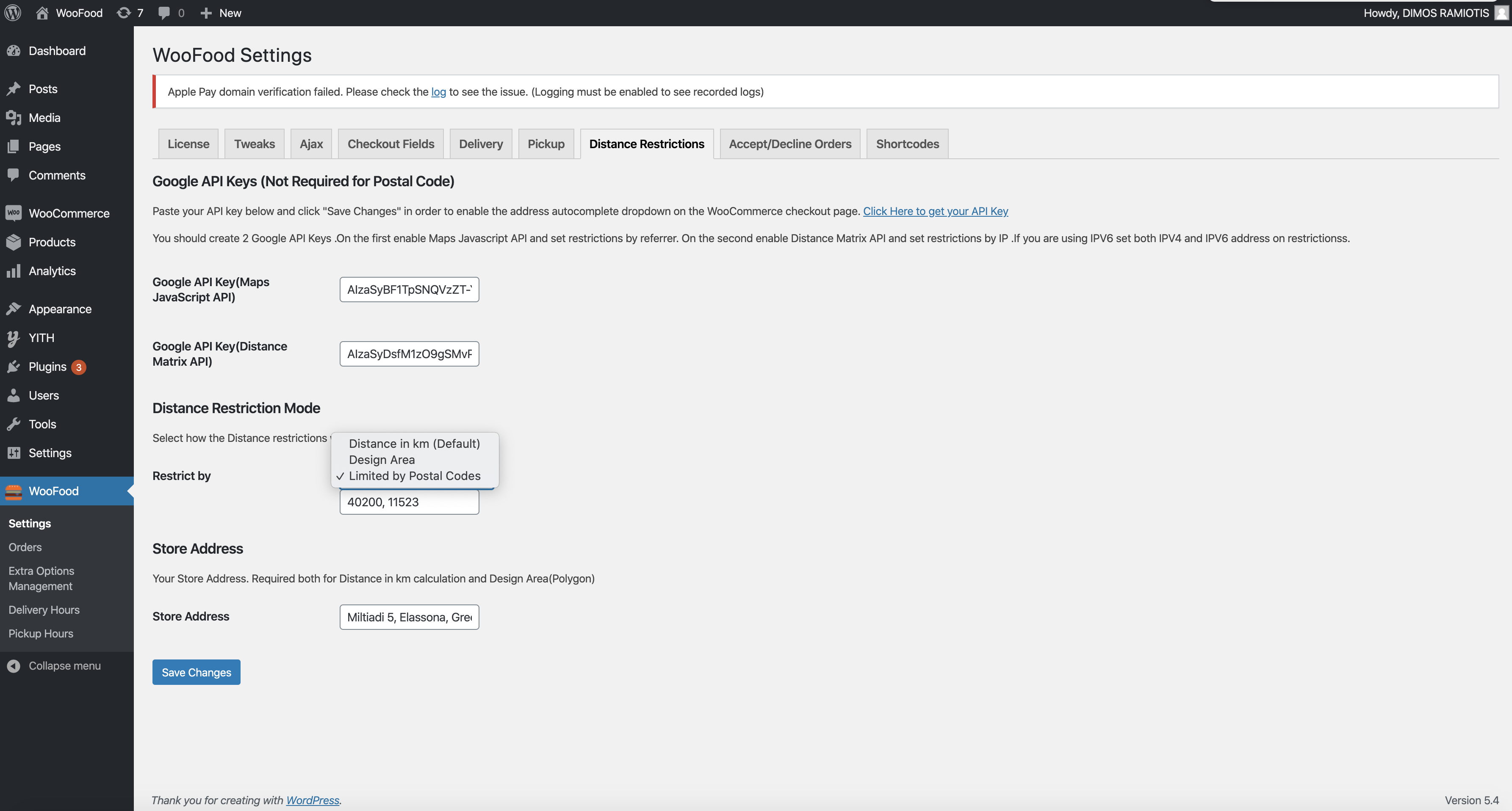This screenshot has width=1512, height=811.
Task: Select Distance in km (Default) option
Action: [414, 443]
